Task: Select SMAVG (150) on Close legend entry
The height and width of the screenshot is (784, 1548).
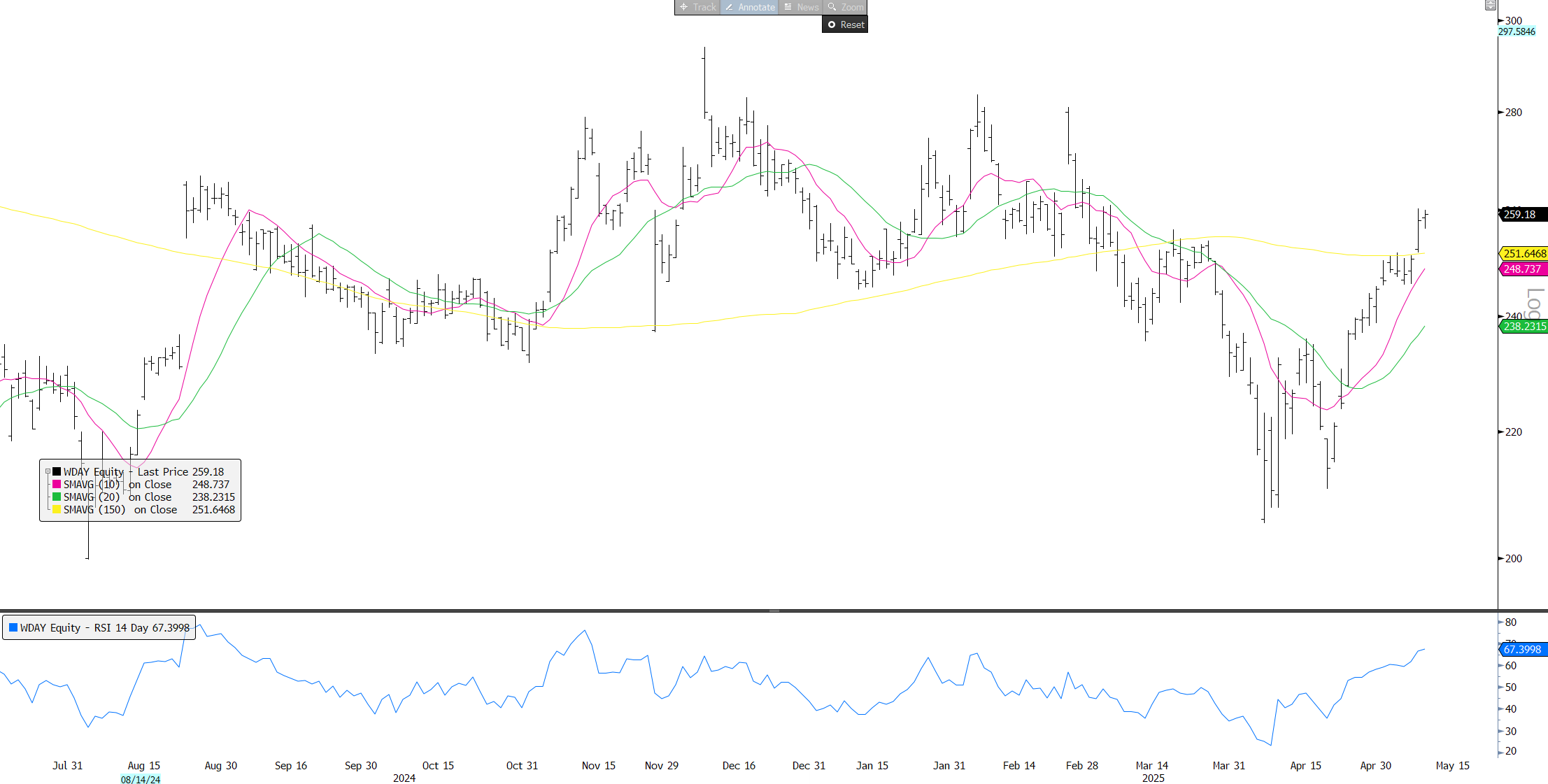Action: (120, 510)
